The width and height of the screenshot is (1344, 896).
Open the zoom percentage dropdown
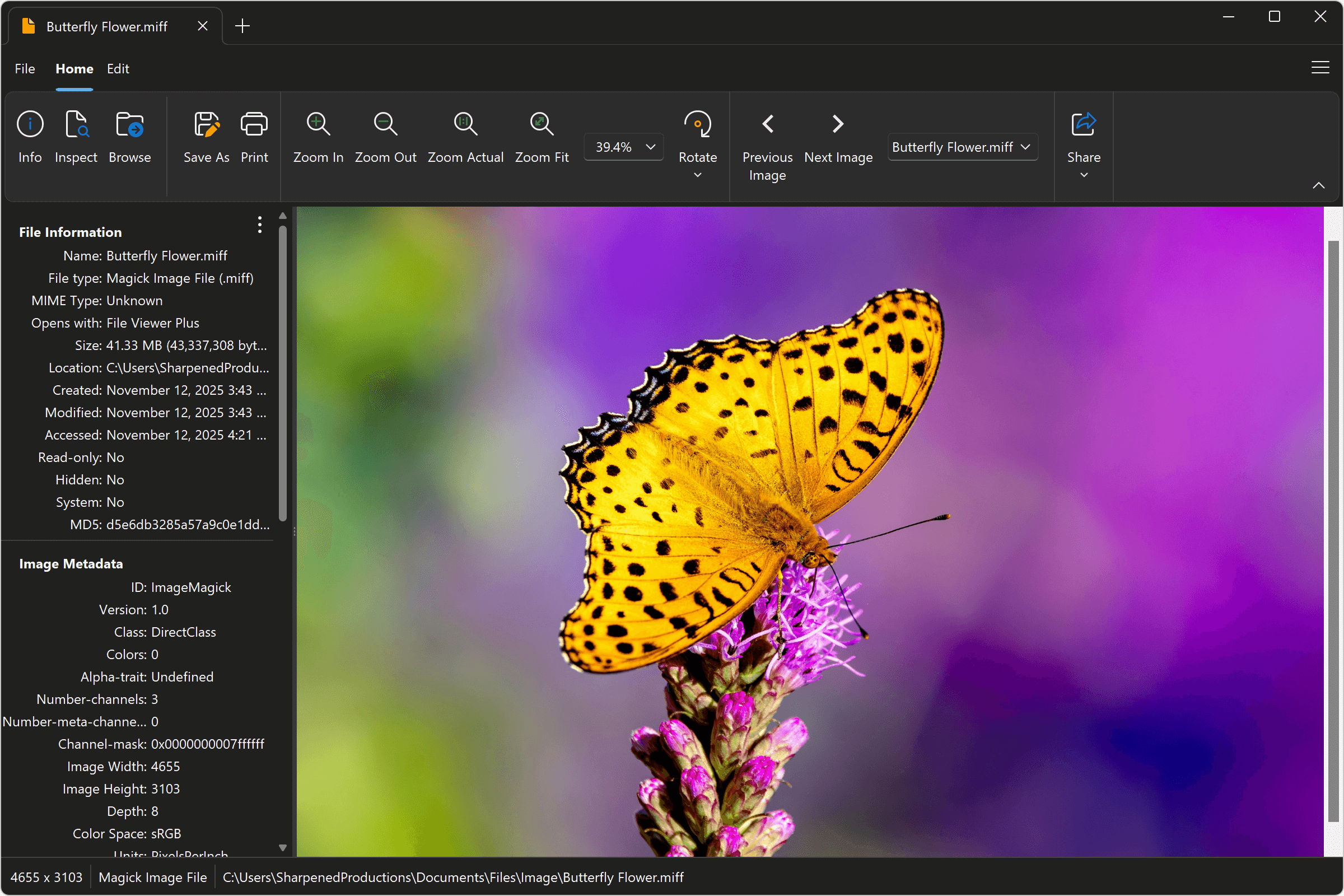[650, 147]
